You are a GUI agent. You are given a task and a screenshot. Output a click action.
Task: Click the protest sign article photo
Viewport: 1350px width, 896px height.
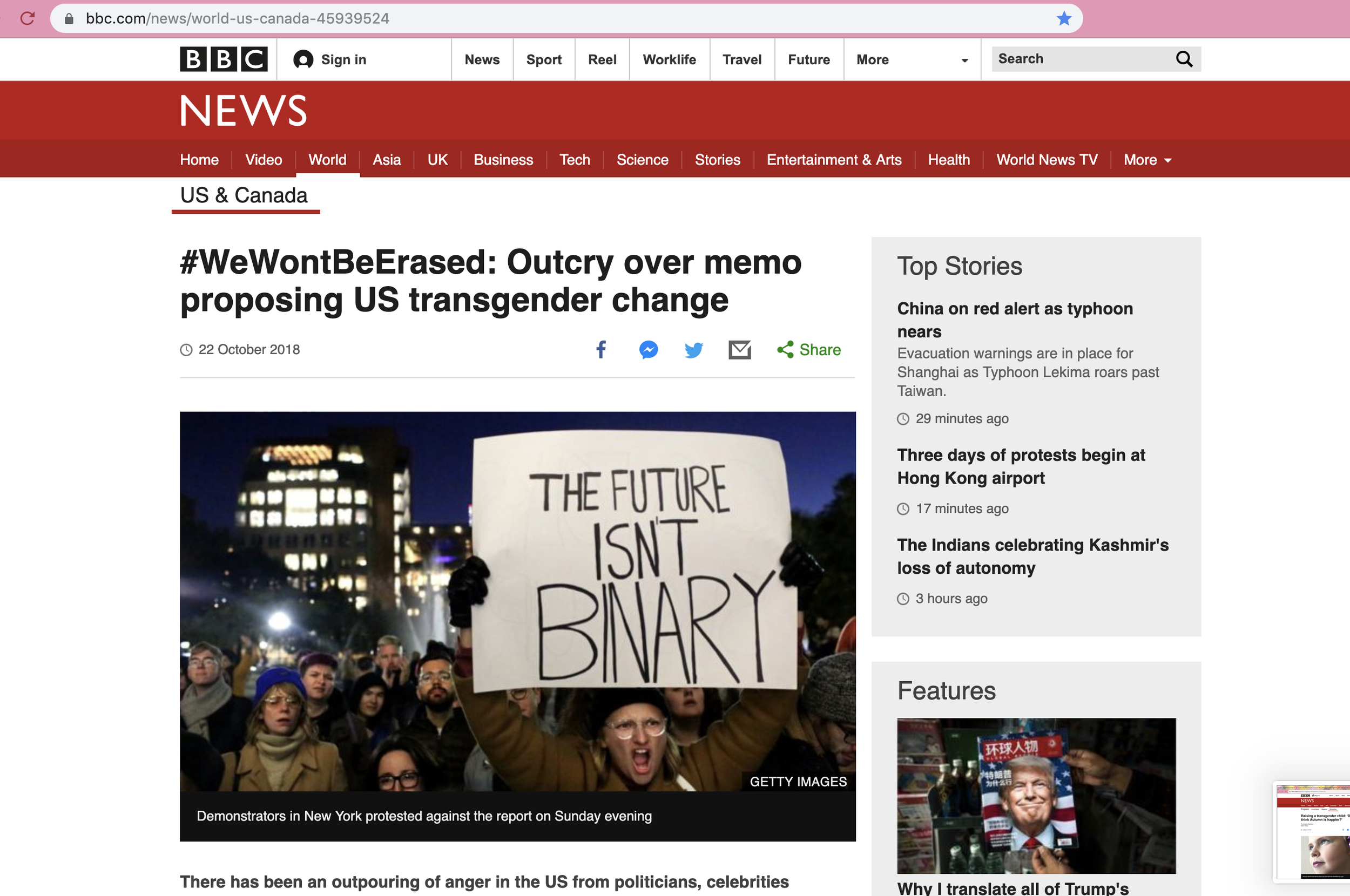coord(517,601)
